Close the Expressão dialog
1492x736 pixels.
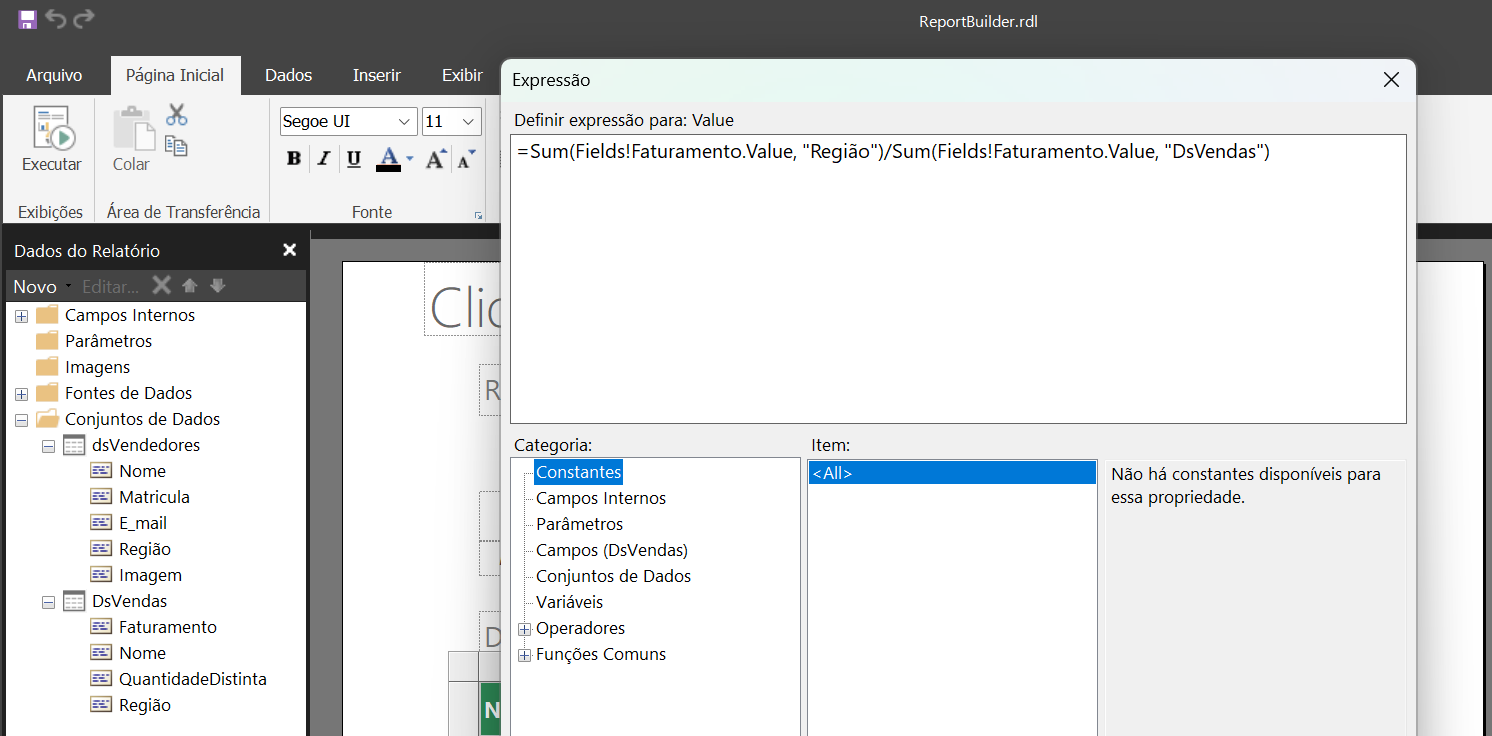point(1391,80)
